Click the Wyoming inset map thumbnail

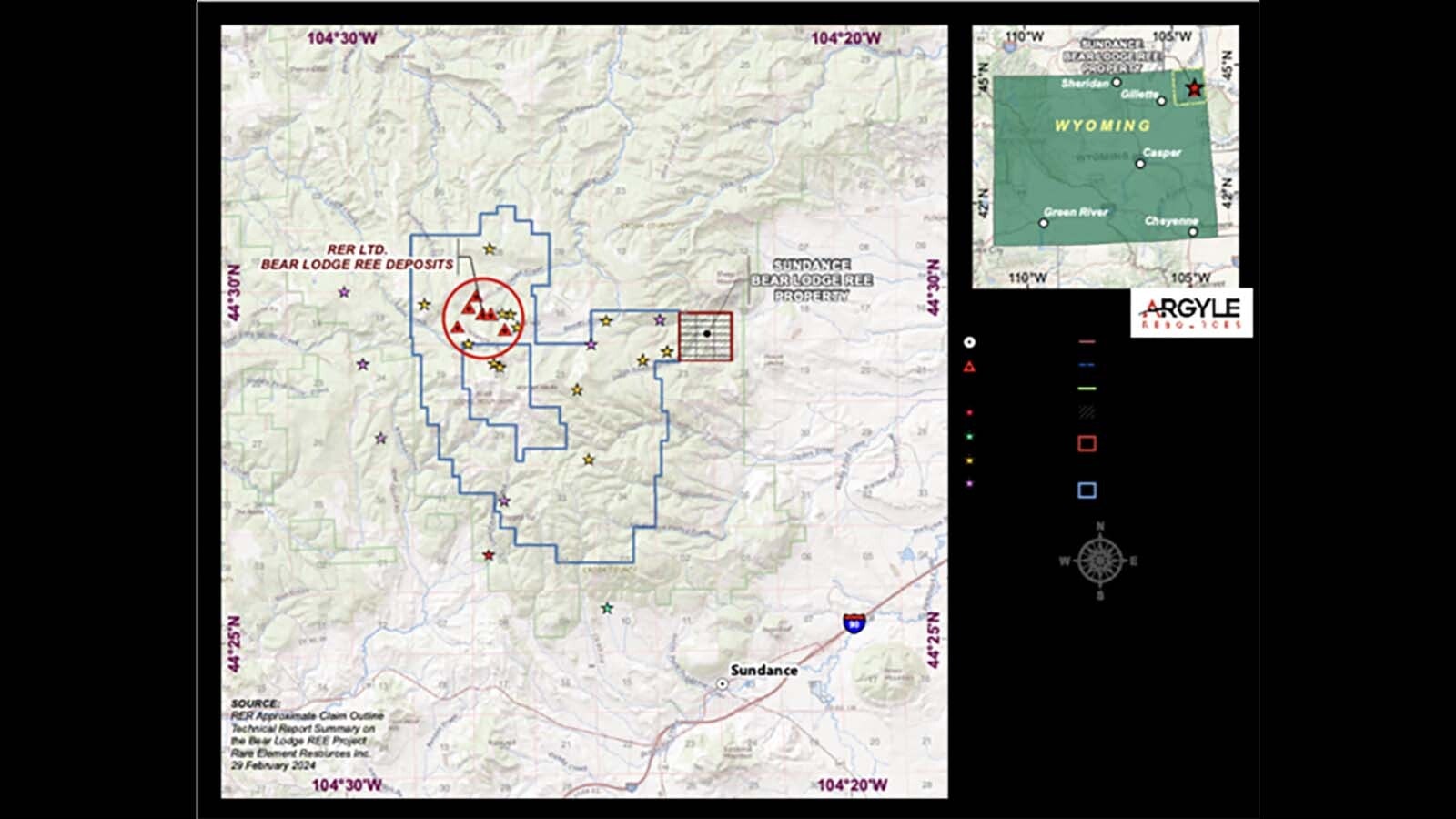(x=1106, y=157)
